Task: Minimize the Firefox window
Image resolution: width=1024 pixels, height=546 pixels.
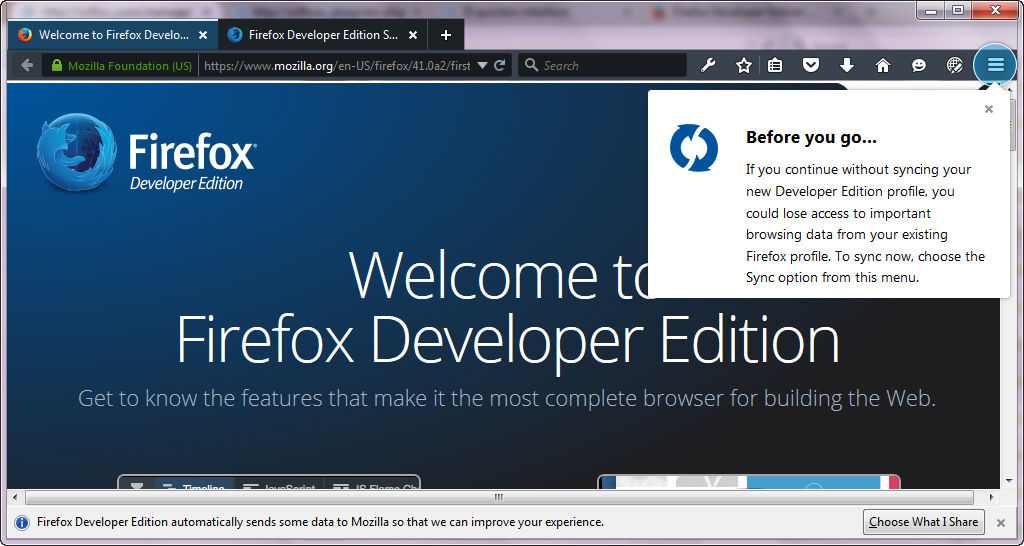Action: point(931,10)
